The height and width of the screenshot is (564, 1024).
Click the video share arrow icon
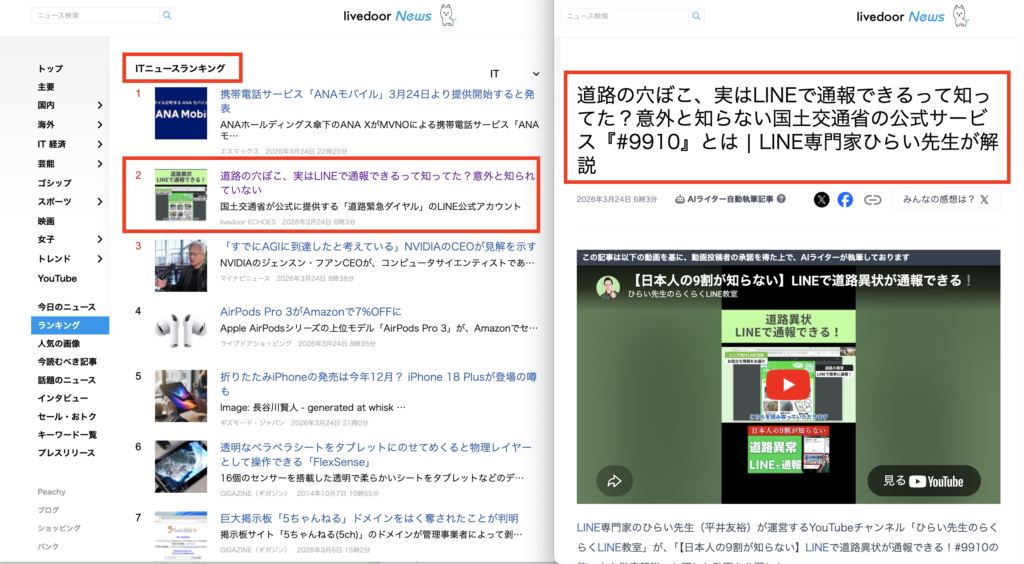614,481
